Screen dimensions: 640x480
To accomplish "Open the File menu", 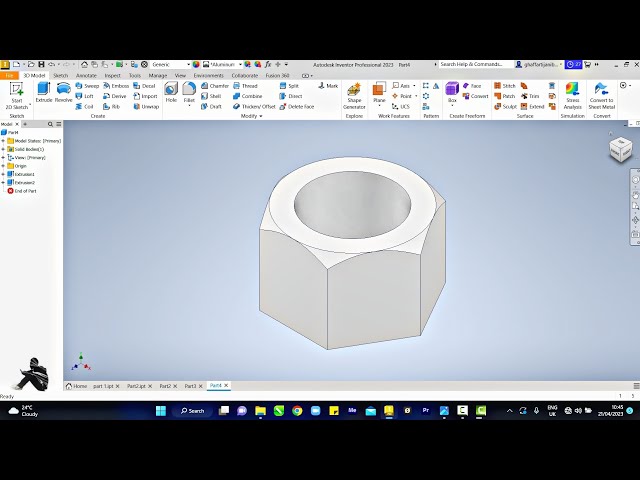I will tap(9, 76).
